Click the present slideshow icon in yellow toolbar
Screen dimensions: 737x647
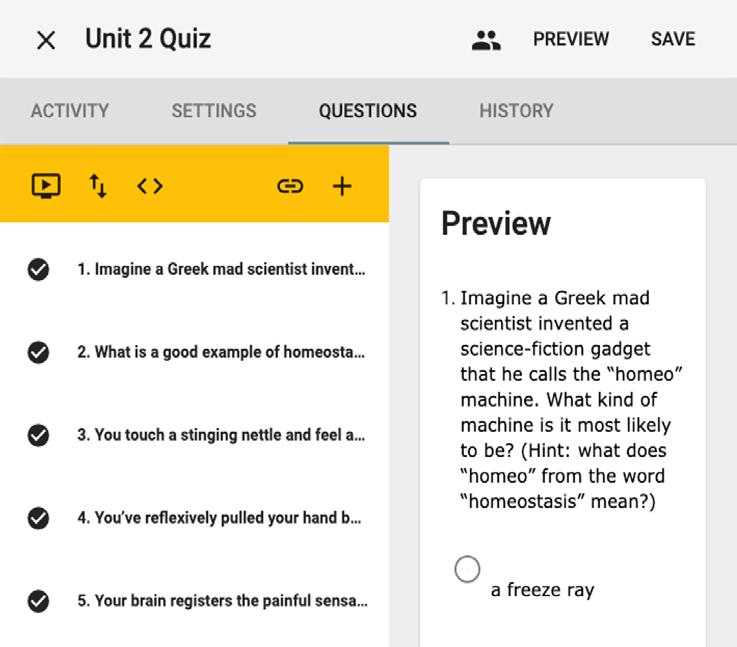tap(46, 186)
